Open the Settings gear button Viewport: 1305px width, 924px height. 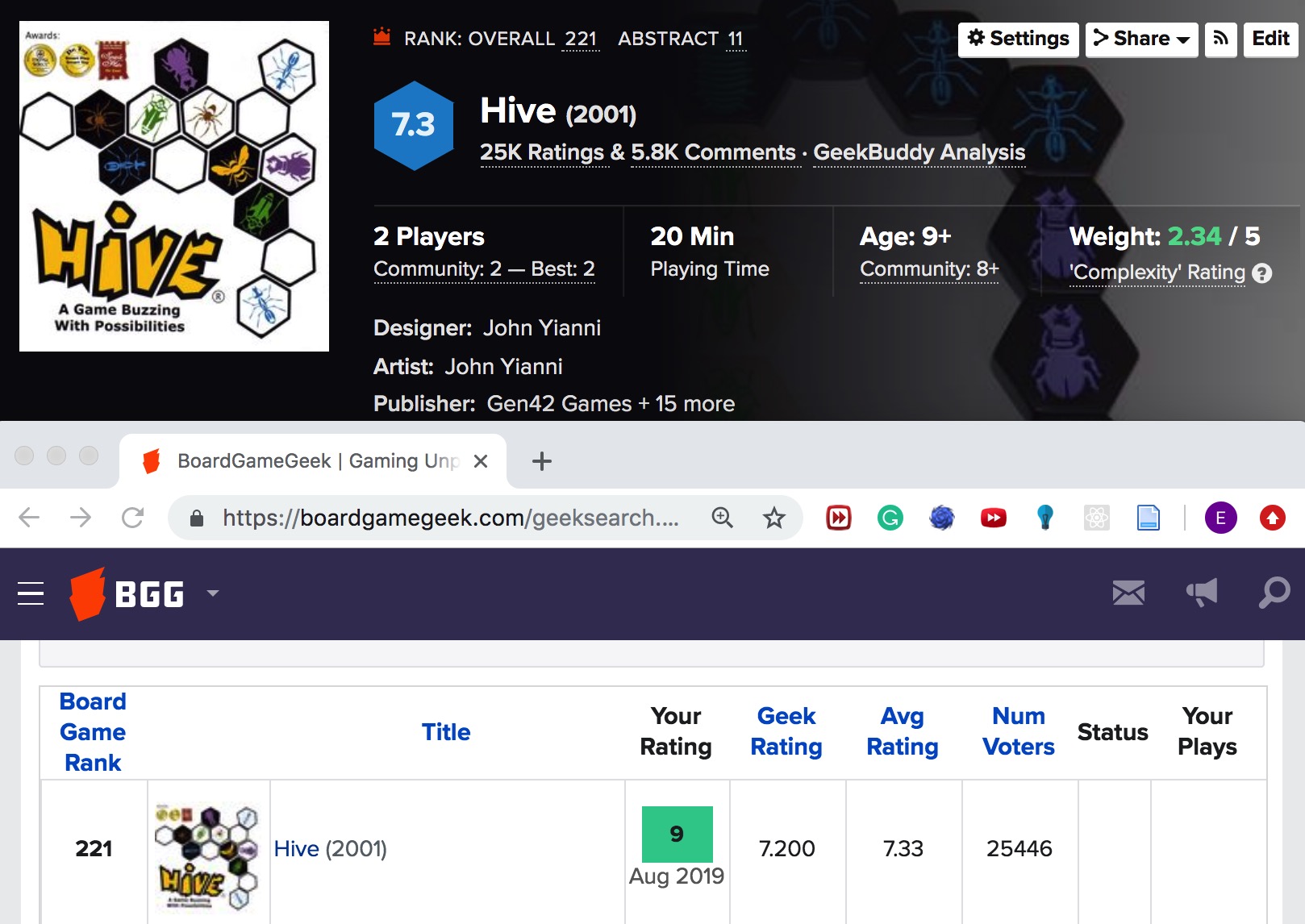(1018, 39)
